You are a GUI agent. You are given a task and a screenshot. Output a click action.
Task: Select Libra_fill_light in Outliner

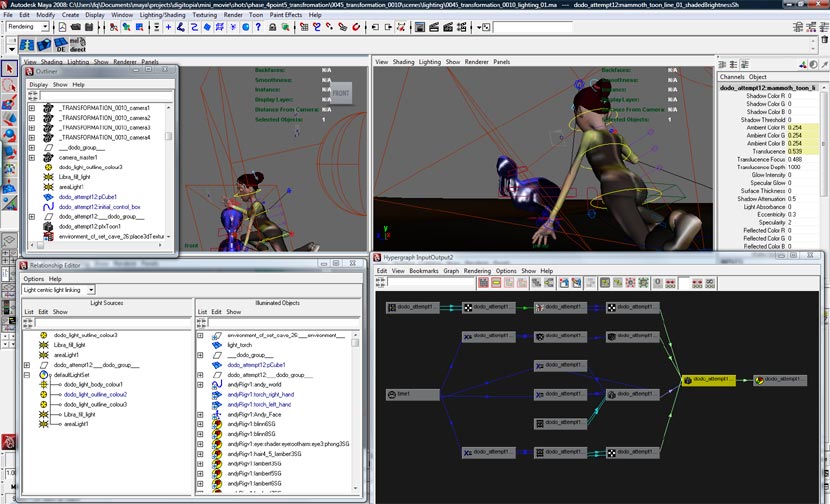(x=75, y=177)
